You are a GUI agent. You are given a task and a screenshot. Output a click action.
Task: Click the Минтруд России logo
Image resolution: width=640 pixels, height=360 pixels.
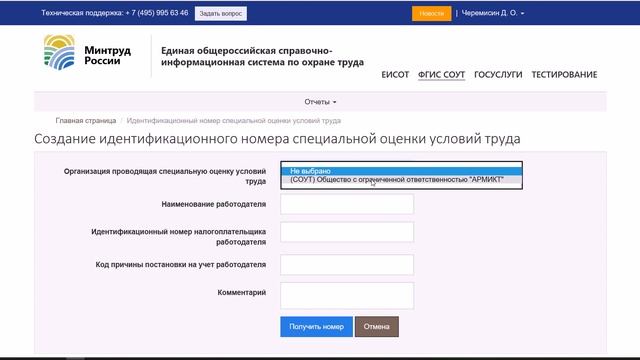click(87, 53)
